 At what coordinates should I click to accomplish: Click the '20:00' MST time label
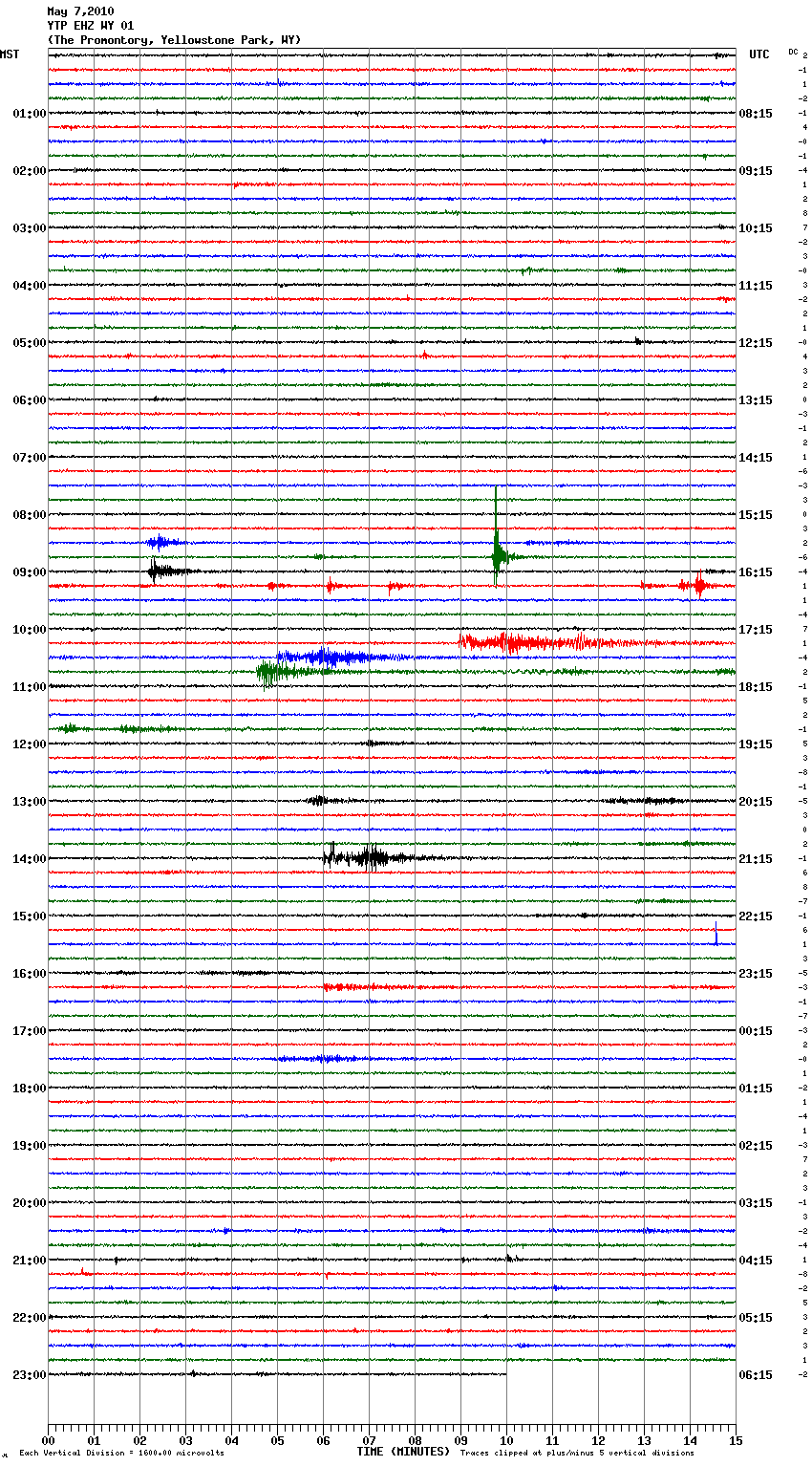coord(30,1203)
